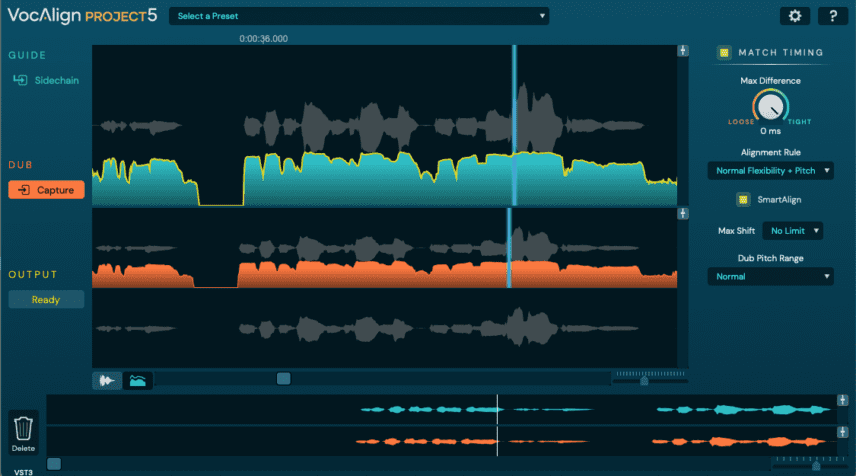The image size is (856, 476).
Task: Click the Sidechain input icon
Action: pyautogui.click(x=20, y=80)
